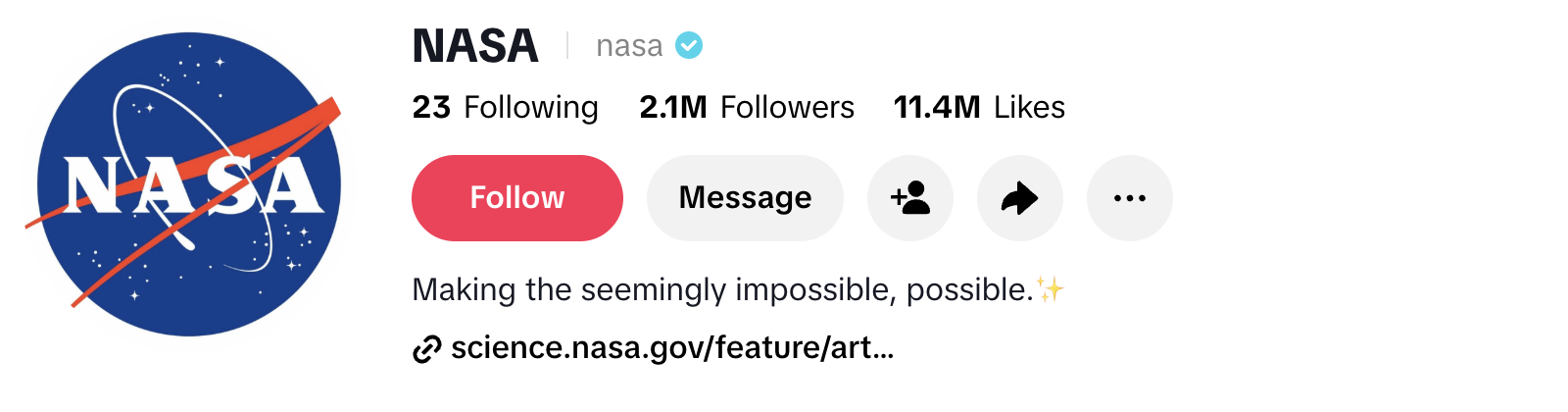Click the white NASA lettering in logo
The width and height of the screenshot is (1568, 412).
pyautogui.click(x=194, y=185)
